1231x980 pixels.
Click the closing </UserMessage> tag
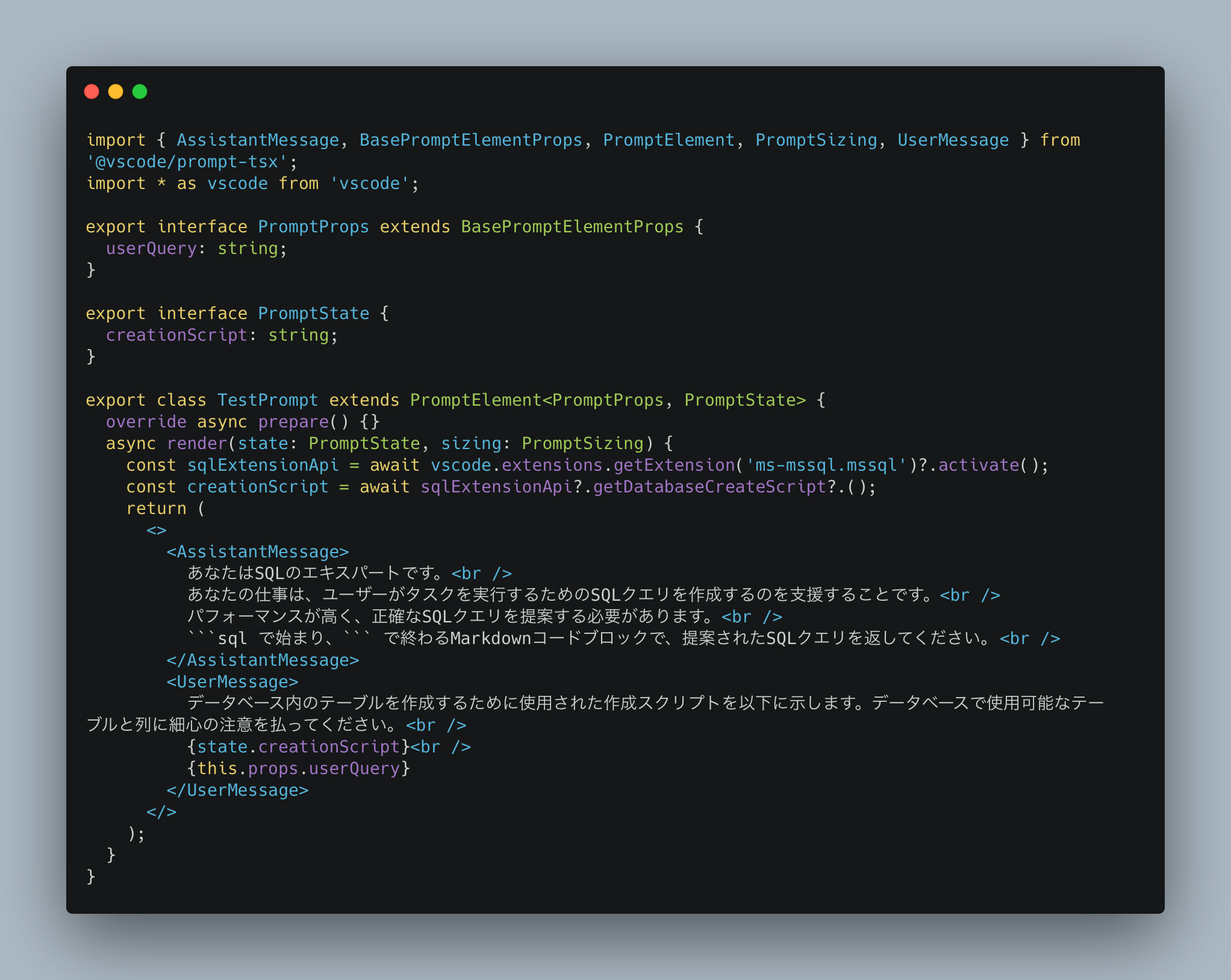coord(237,790)
